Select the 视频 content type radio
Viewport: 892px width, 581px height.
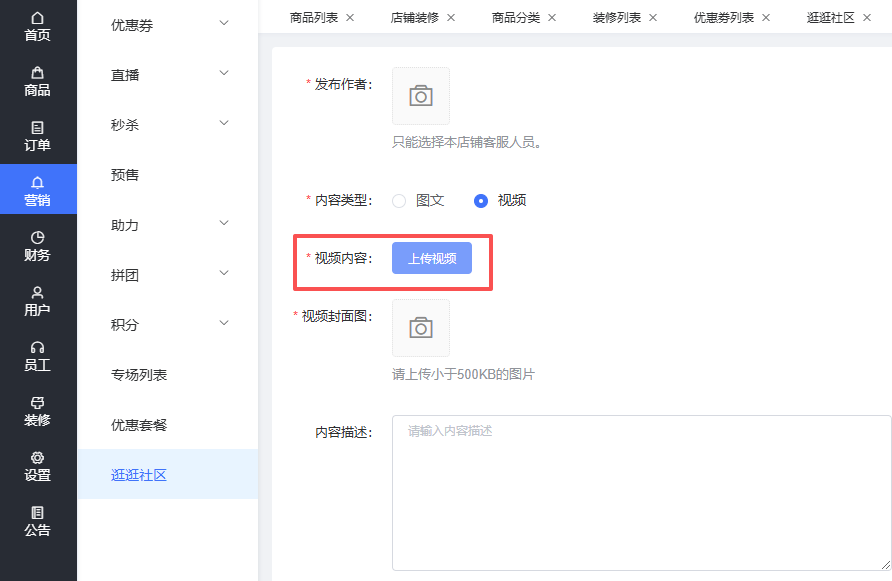tap(481, 200)
